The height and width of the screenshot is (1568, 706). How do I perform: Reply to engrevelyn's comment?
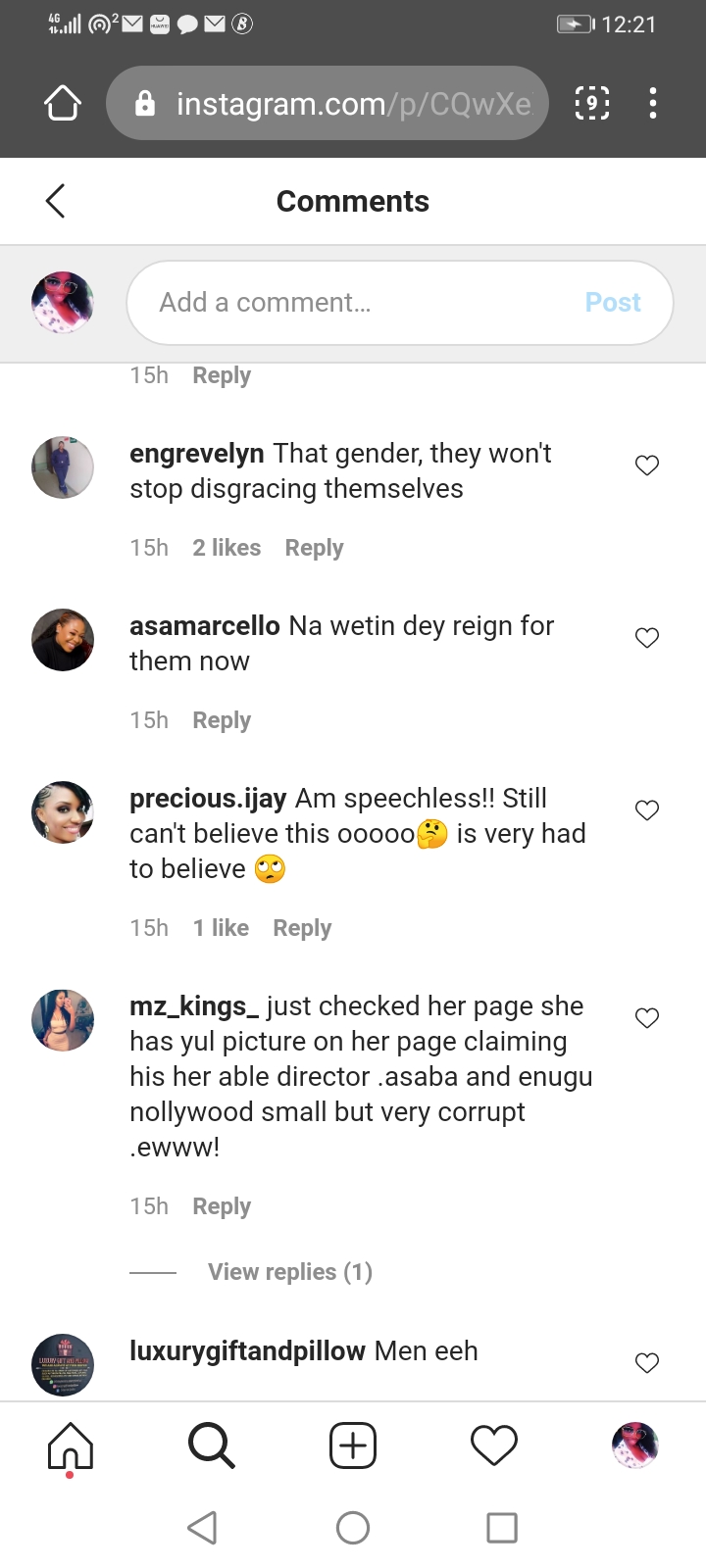pos(314,548)
